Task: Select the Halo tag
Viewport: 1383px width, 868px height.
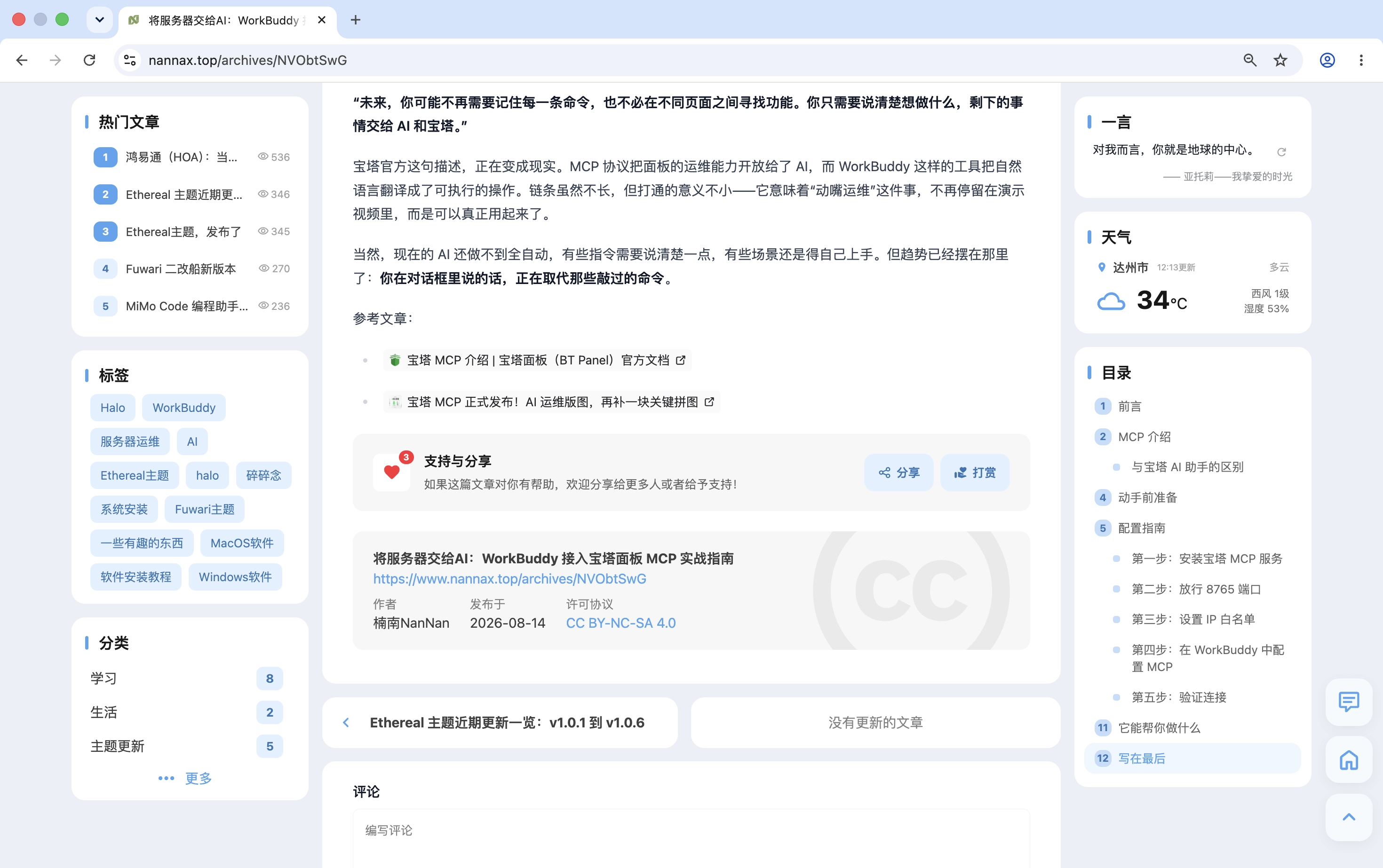Action: 112,408
